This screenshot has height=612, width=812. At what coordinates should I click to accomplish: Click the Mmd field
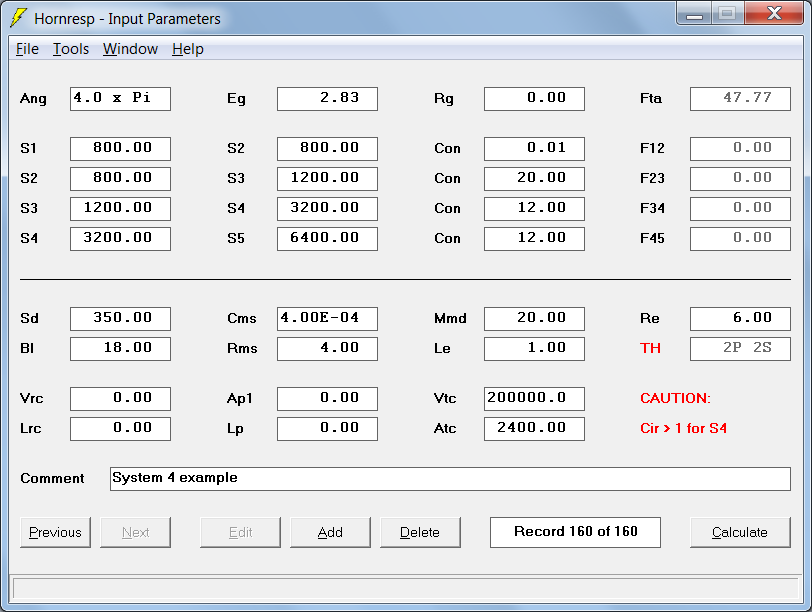click(534, 318)
